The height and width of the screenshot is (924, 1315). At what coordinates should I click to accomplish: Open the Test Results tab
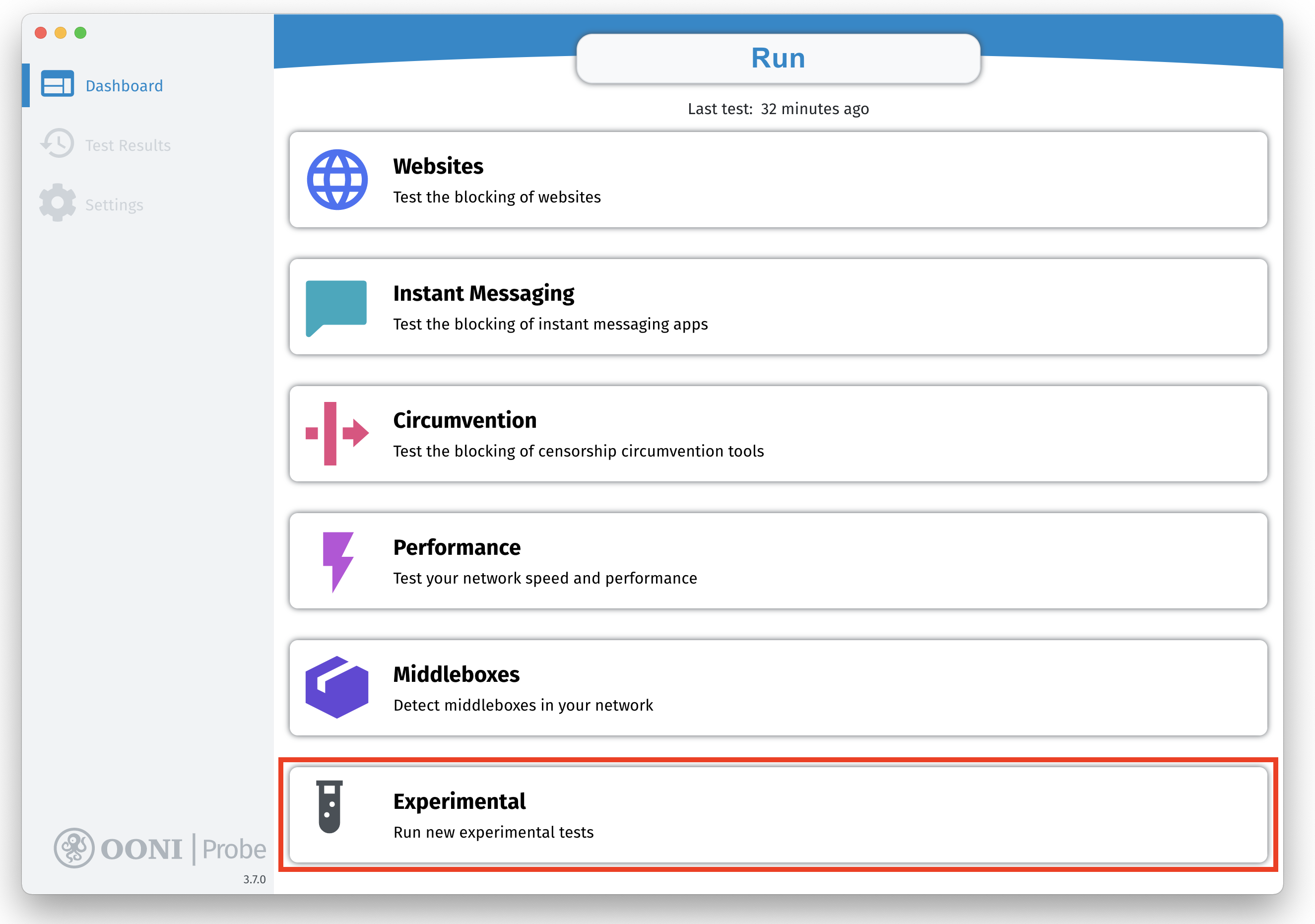tap(128, 145)
